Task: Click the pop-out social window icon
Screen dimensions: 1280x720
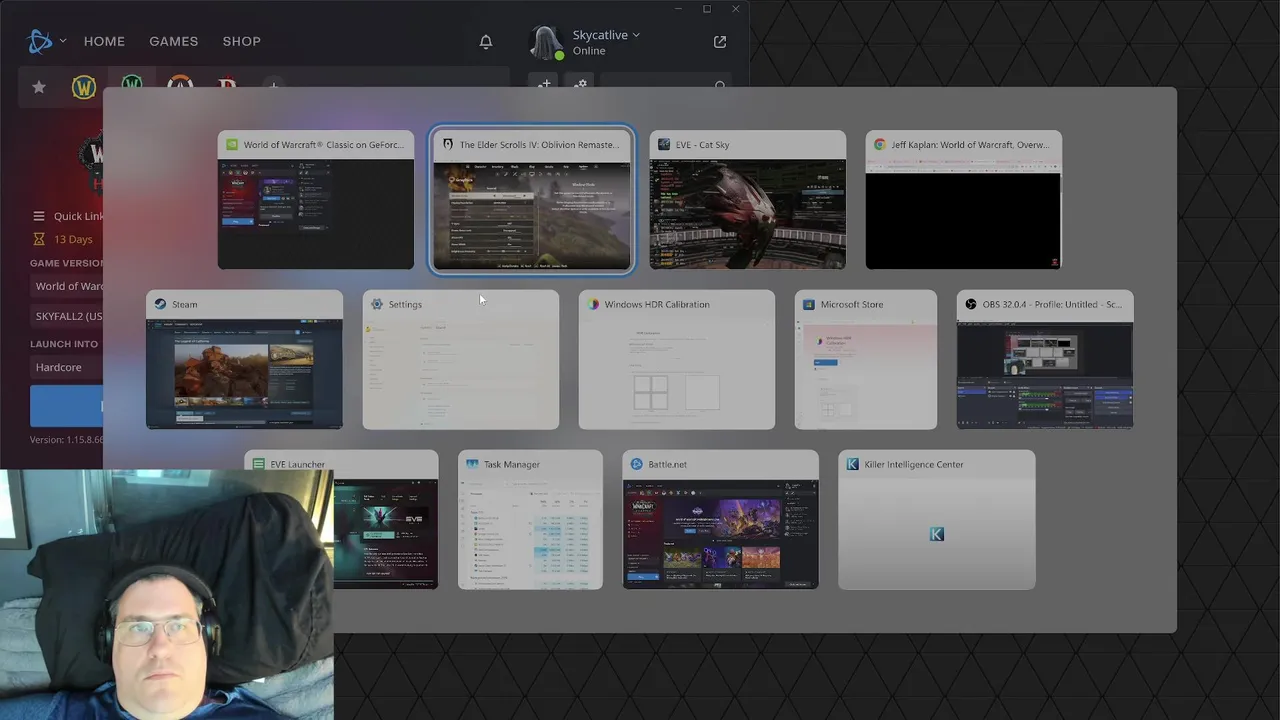Action: coord(719,42)
